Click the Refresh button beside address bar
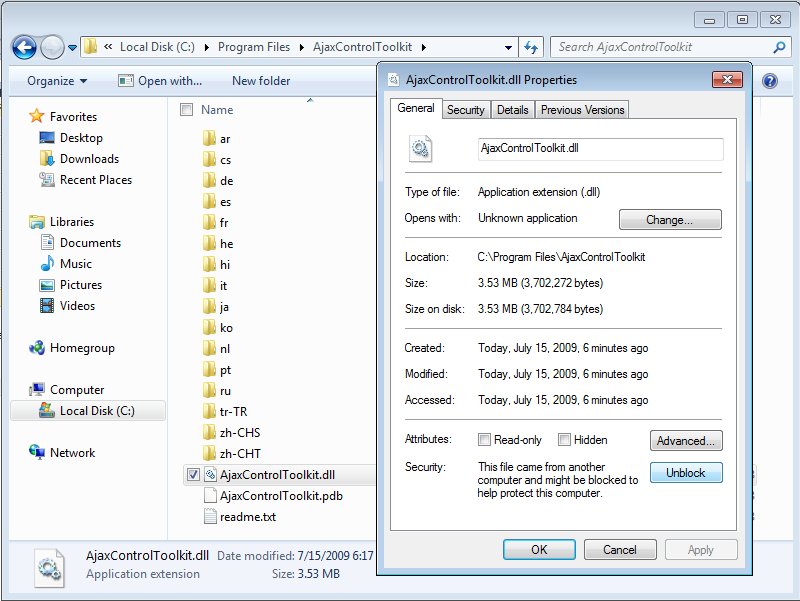Viewport: 800px width, 601px height. tap(531, 47)
